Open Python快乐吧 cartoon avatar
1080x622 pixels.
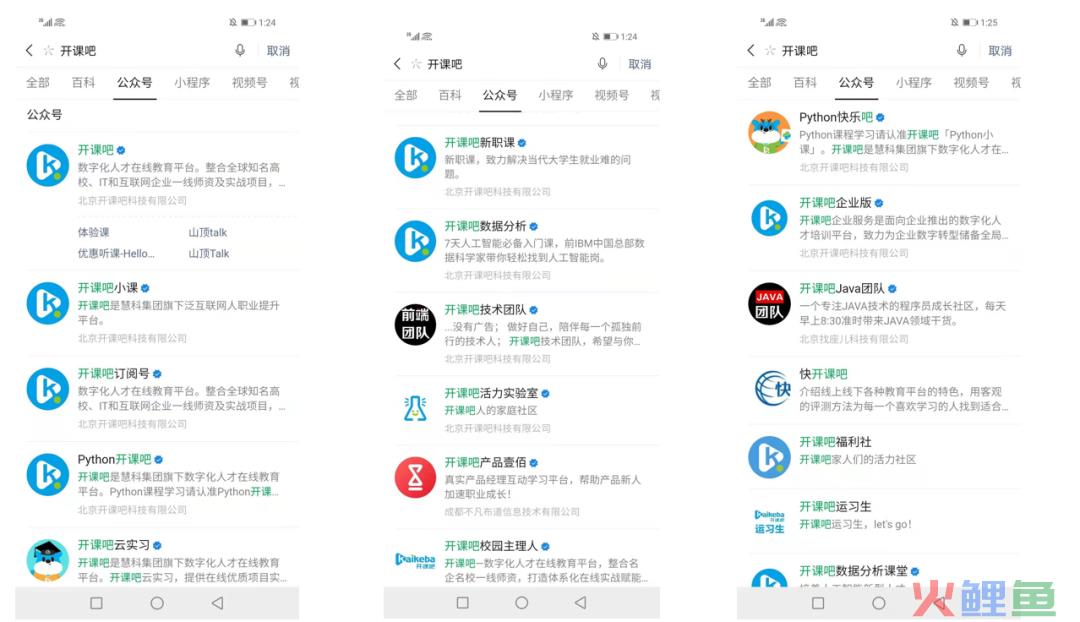769,132
